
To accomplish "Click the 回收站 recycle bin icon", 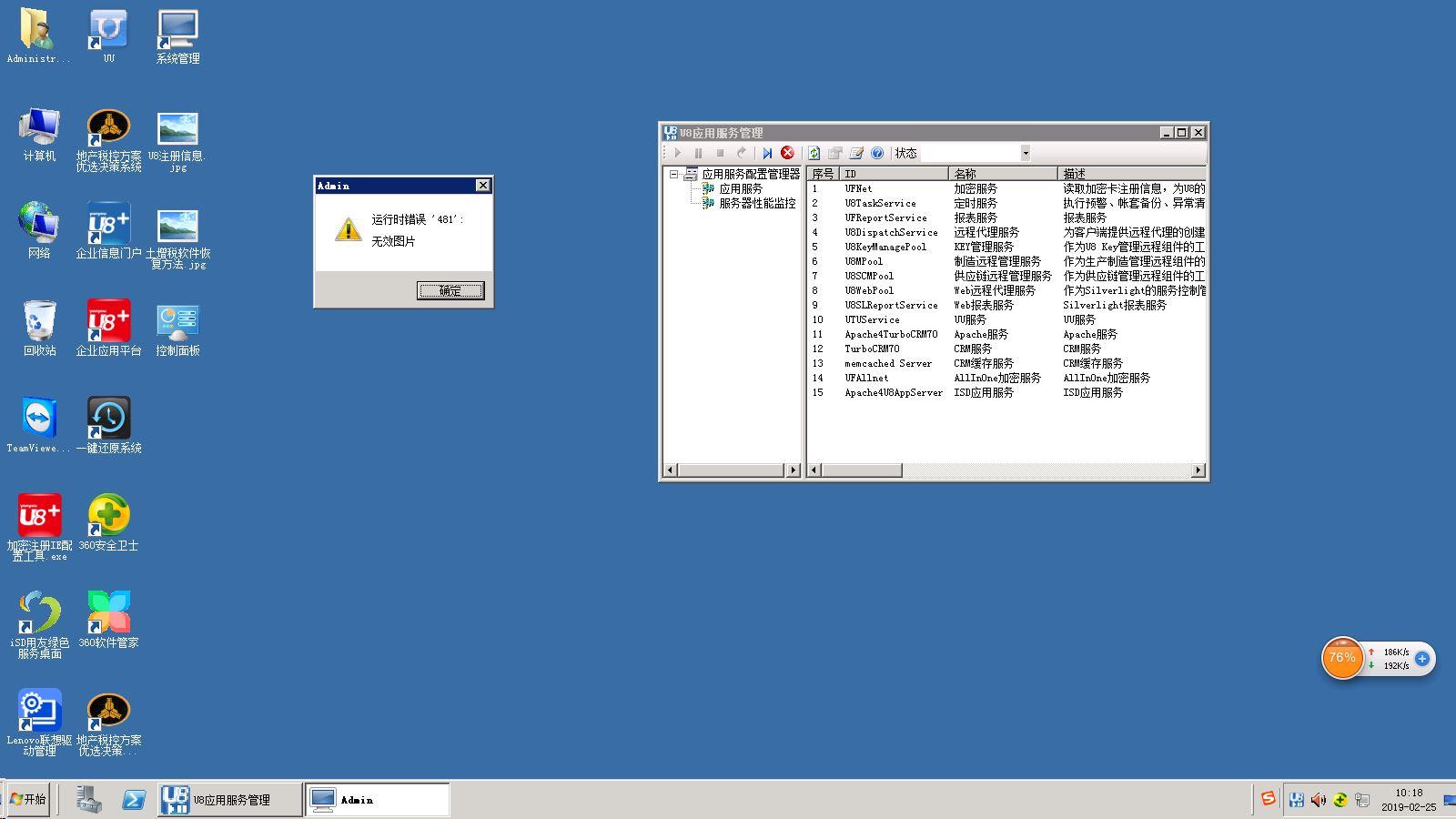I will (x=39, y=329).
